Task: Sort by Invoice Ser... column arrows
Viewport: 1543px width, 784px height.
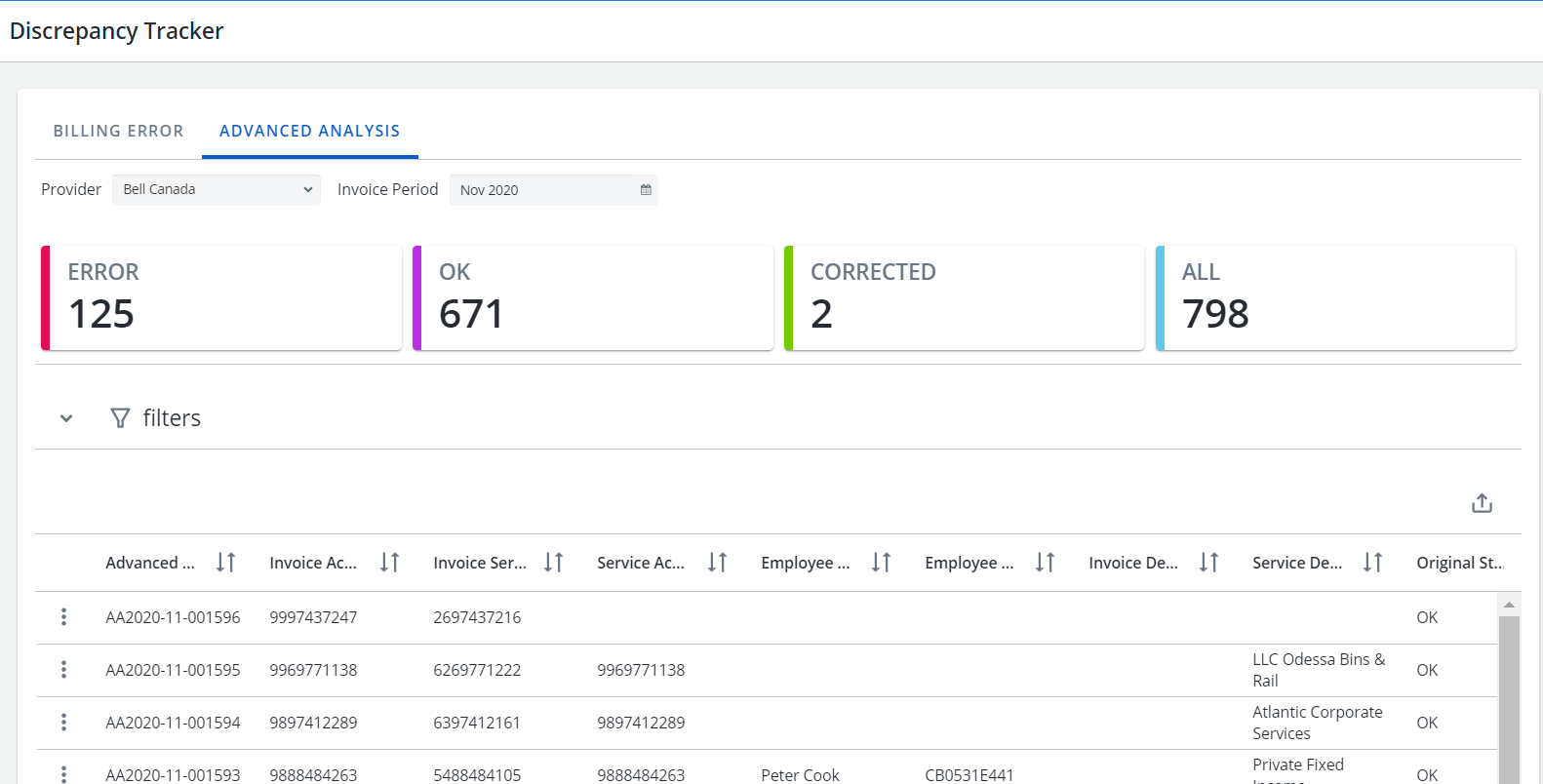Action: coord(553,563)
